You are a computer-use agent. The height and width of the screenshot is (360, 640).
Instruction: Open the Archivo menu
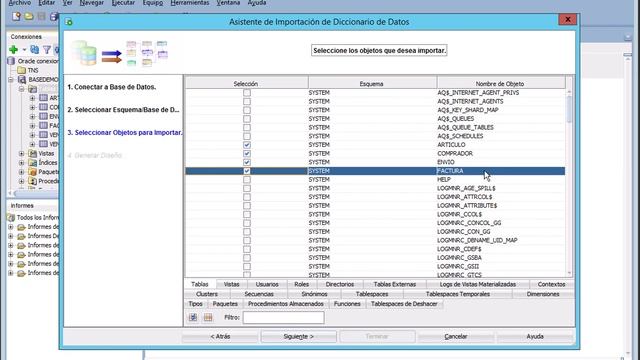(x=20, y=3)
